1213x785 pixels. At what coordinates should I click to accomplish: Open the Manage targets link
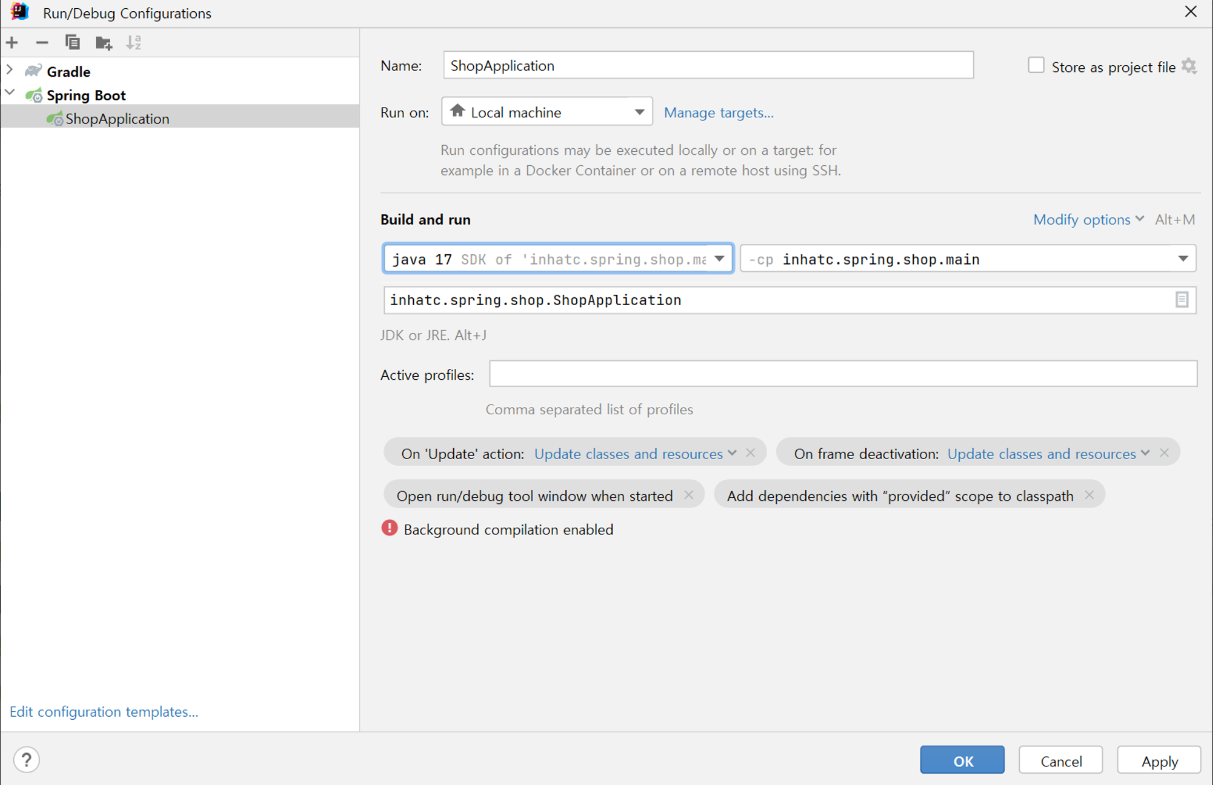pos(719,112)
